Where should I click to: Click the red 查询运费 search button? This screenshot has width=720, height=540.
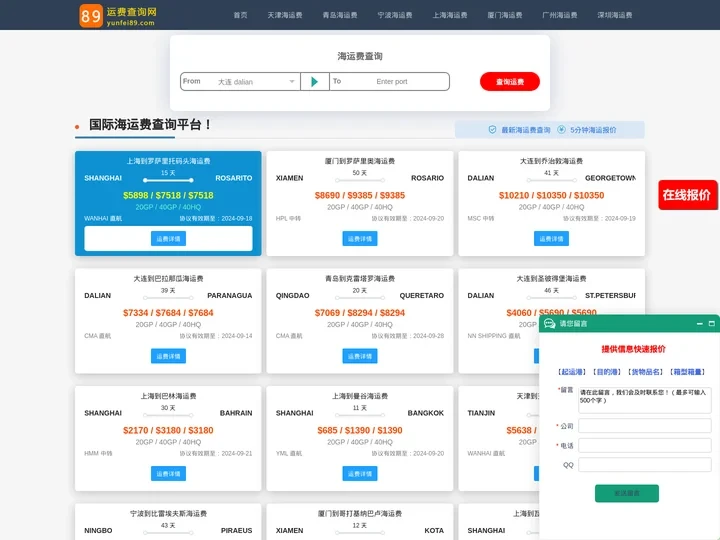[x=510, y=82]
